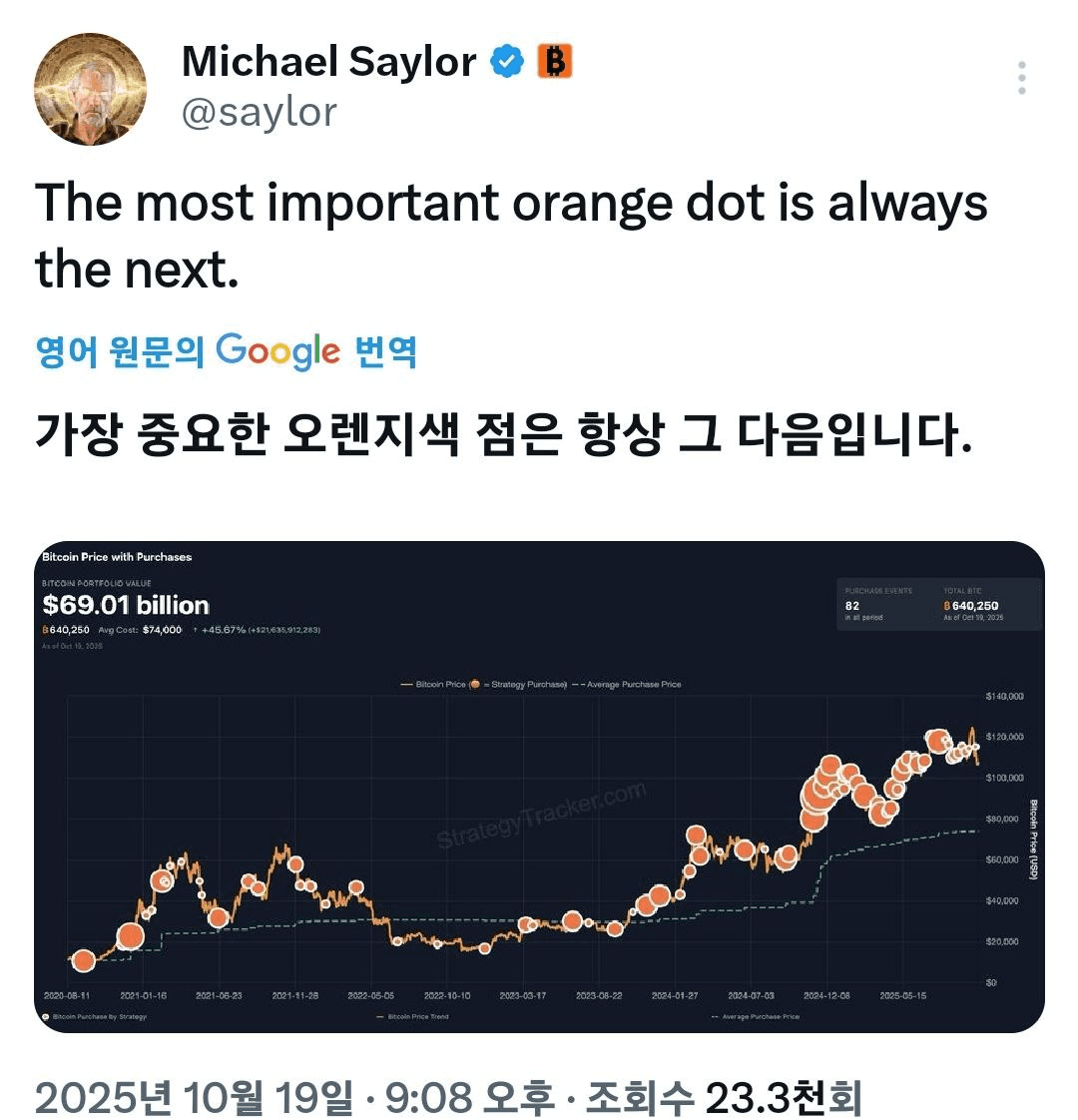The width and height of the screenshot is (1078, 1120).
Task: Click the Bitcoin Purchase by Strategy legend icon
Action: tap(47, 1016)
